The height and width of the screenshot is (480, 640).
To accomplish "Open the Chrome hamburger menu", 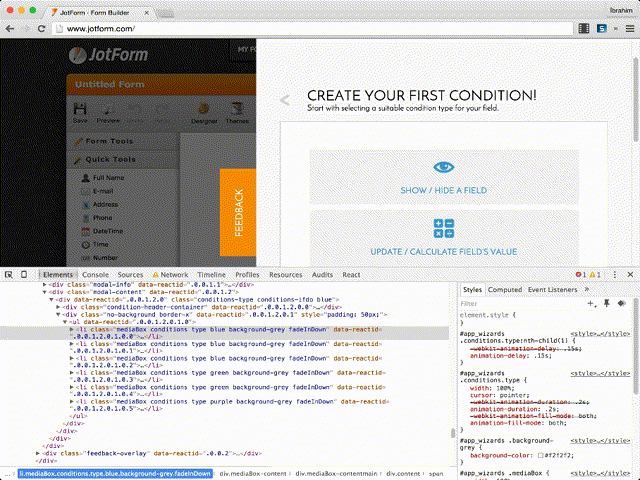I will [x=630, y=29].
